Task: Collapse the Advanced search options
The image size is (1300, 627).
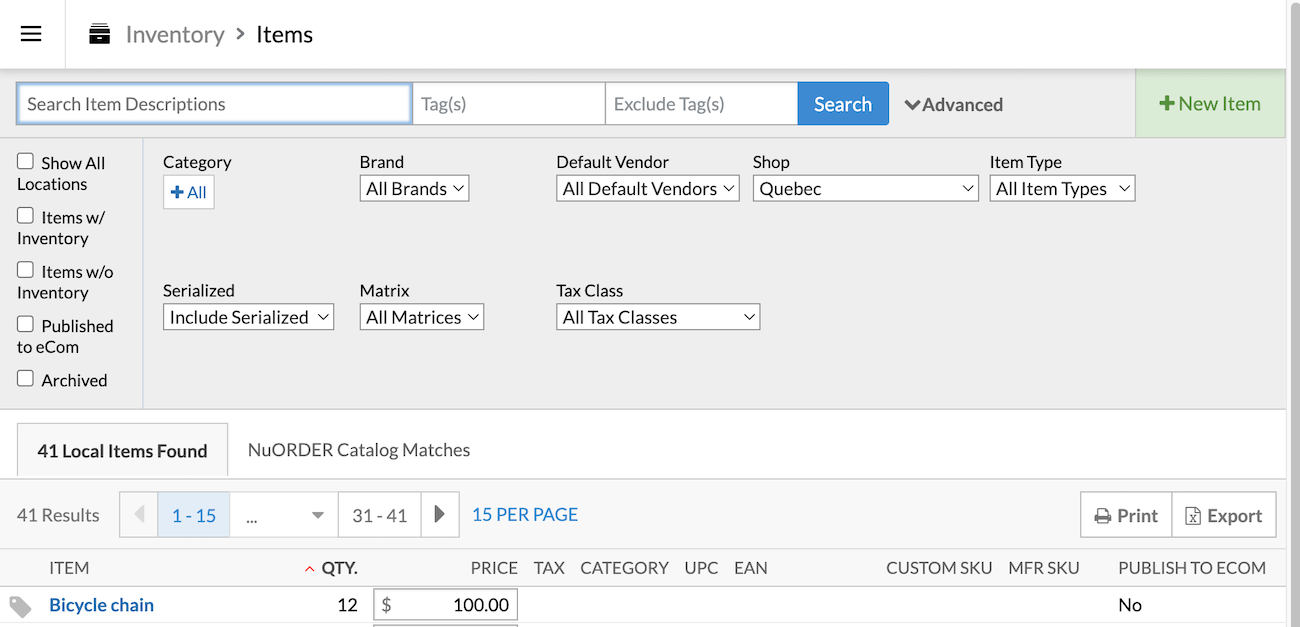Action: point(954,104)
